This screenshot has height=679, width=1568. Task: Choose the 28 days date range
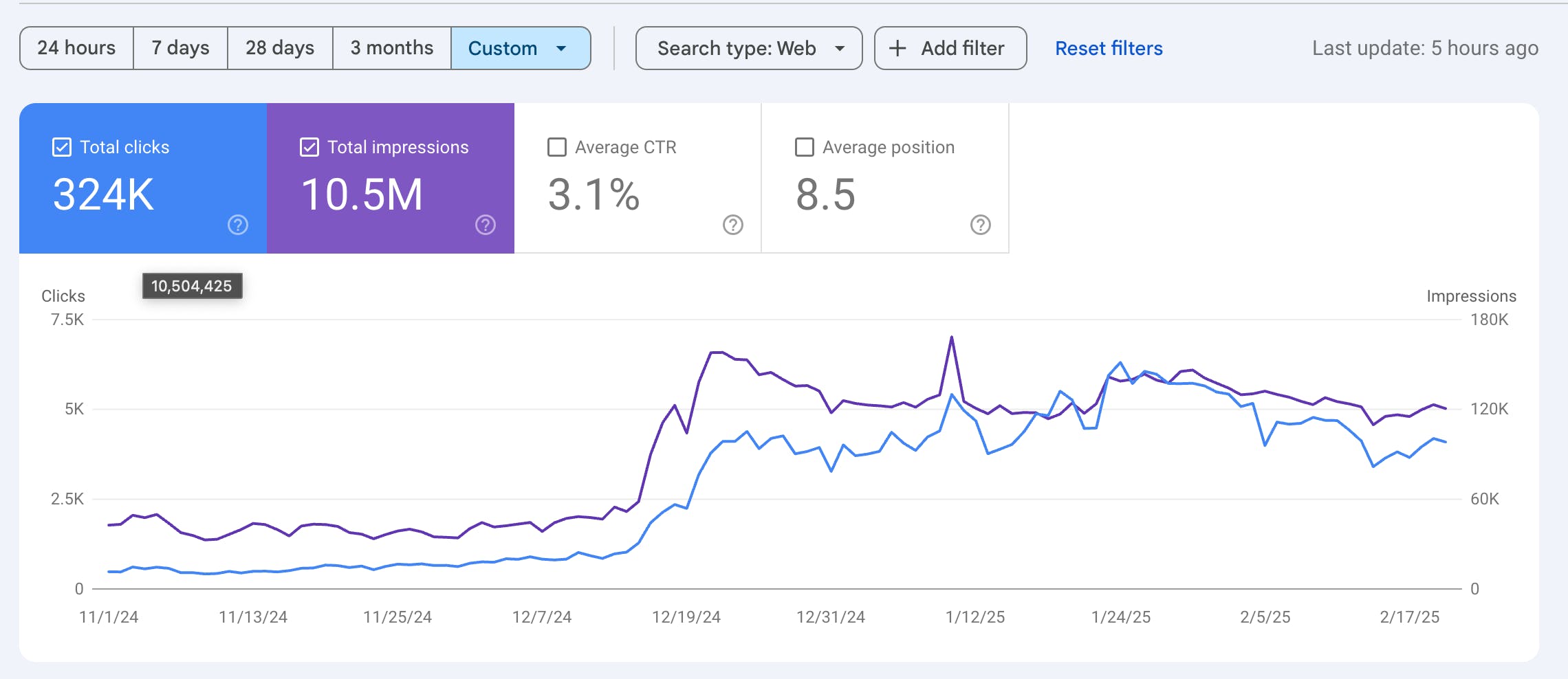coord(280,48)
